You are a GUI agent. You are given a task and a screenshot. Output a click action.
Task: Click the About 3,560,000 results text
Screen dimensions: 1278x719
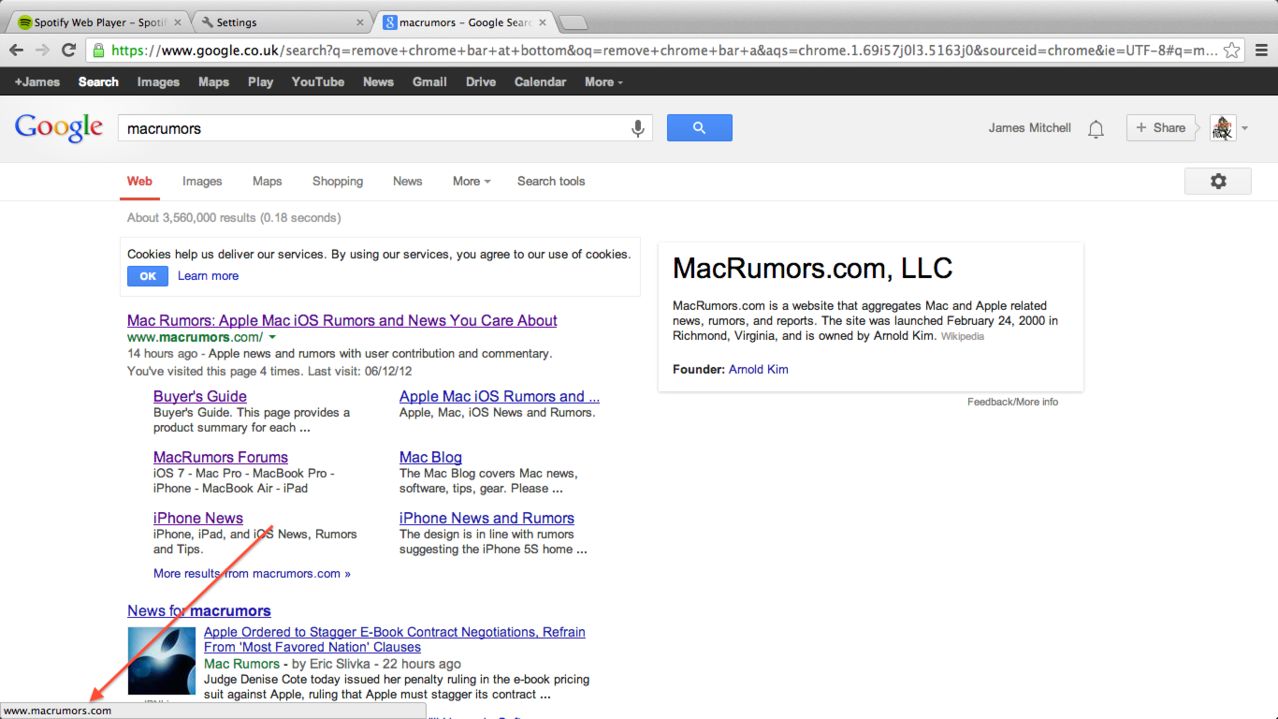click(234, 217)
